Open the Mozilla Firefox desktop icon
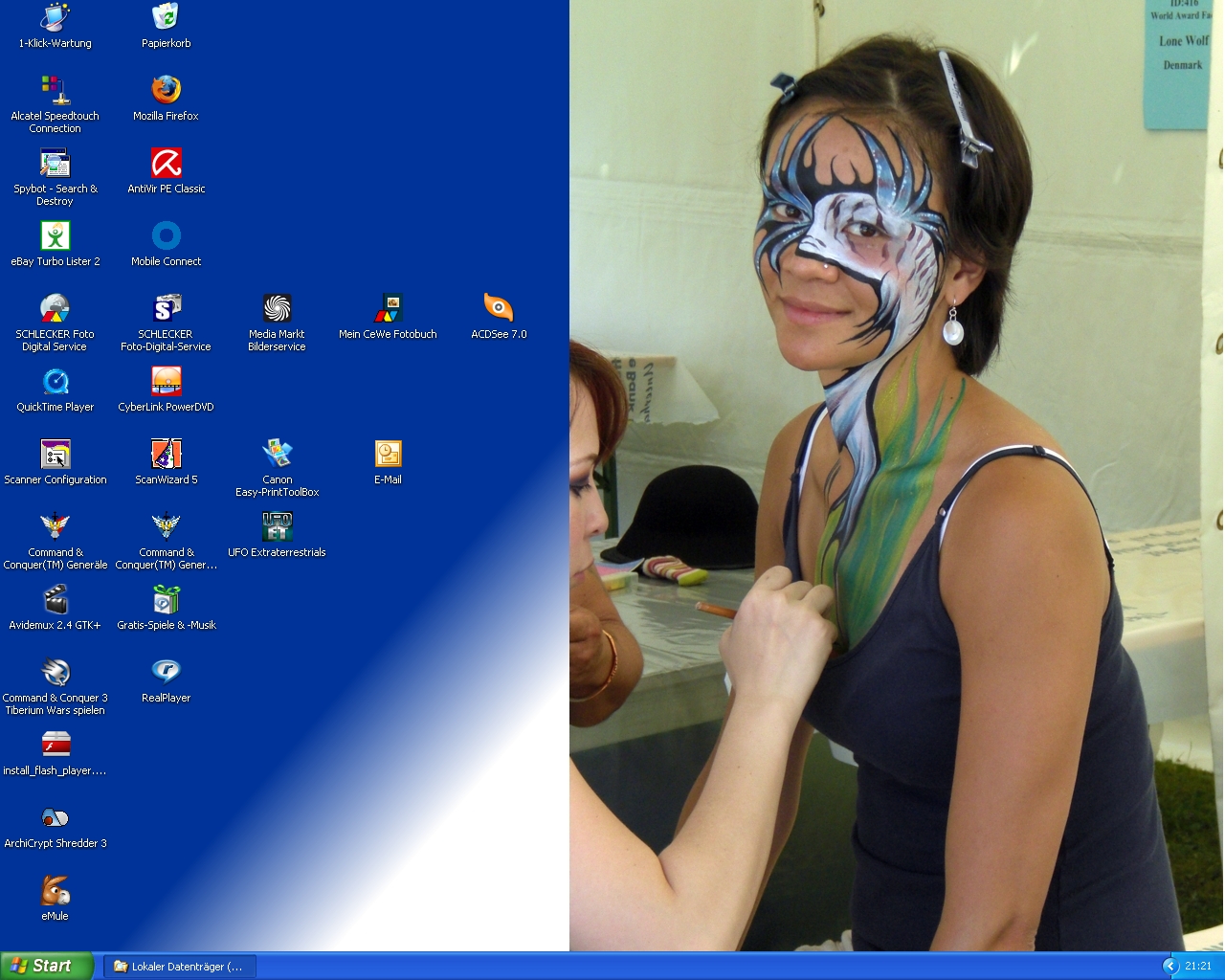 [166, 91]
